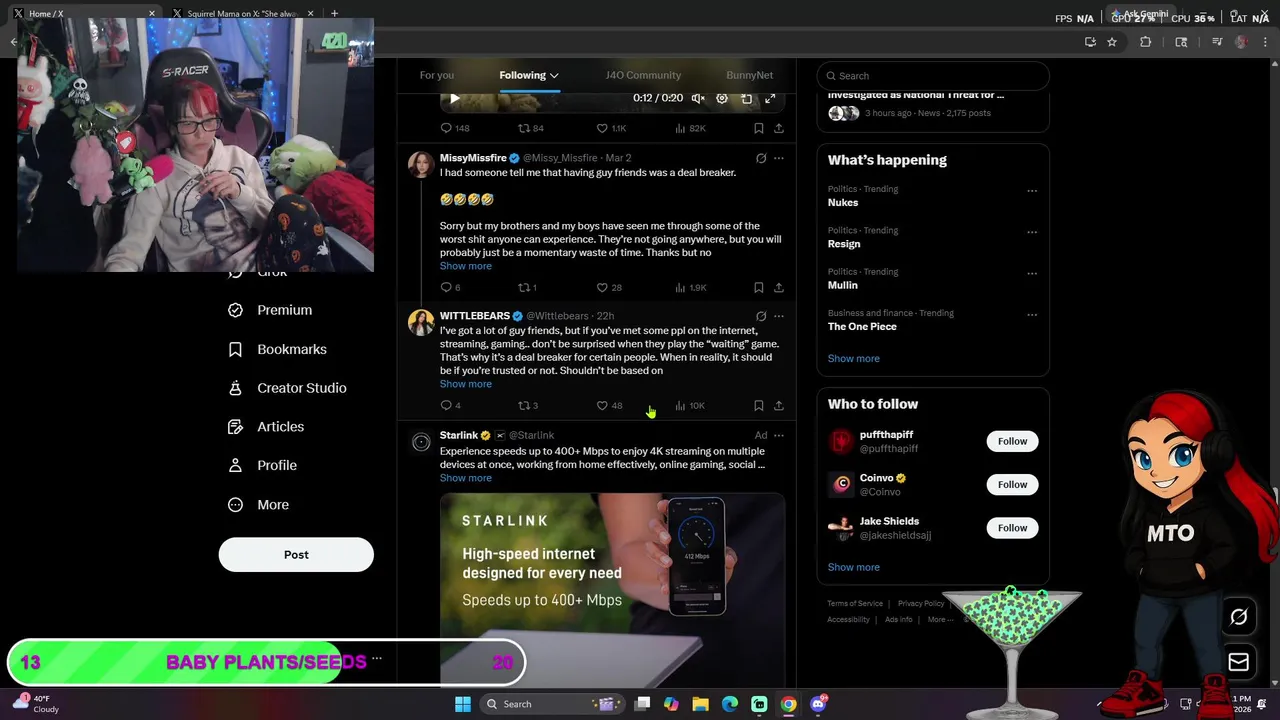Screen dimensions: 1280x720
Task: Expand the More menu in sidebar
Action: pos(258,505)
